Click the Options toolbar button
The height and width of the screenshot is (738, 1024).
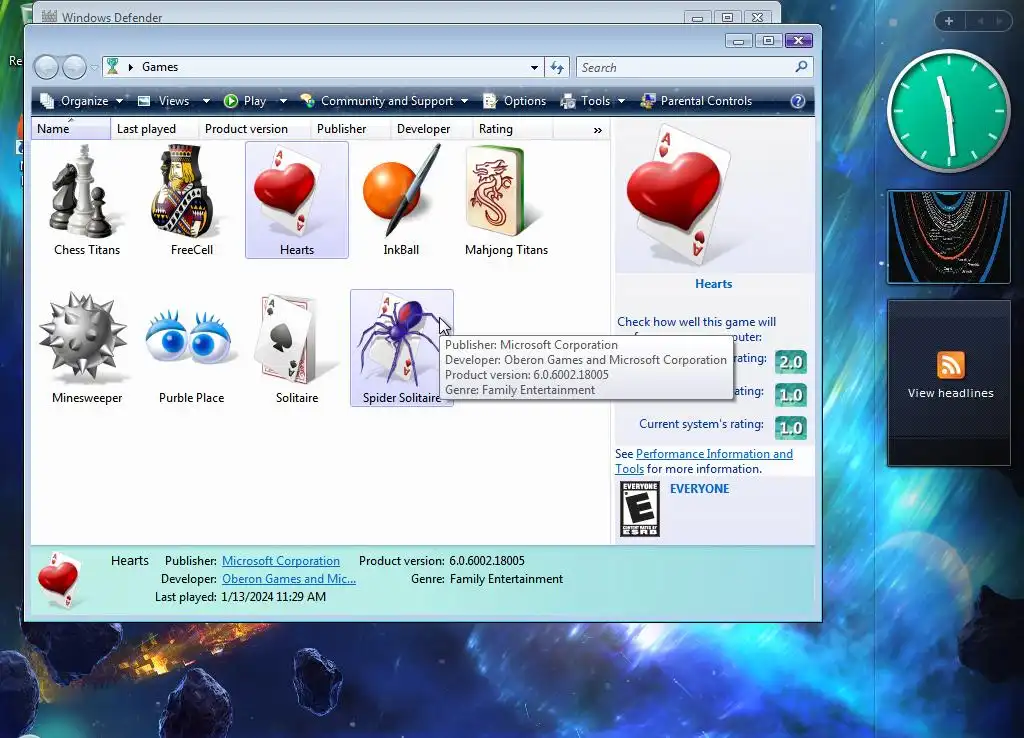pos(515,101)
